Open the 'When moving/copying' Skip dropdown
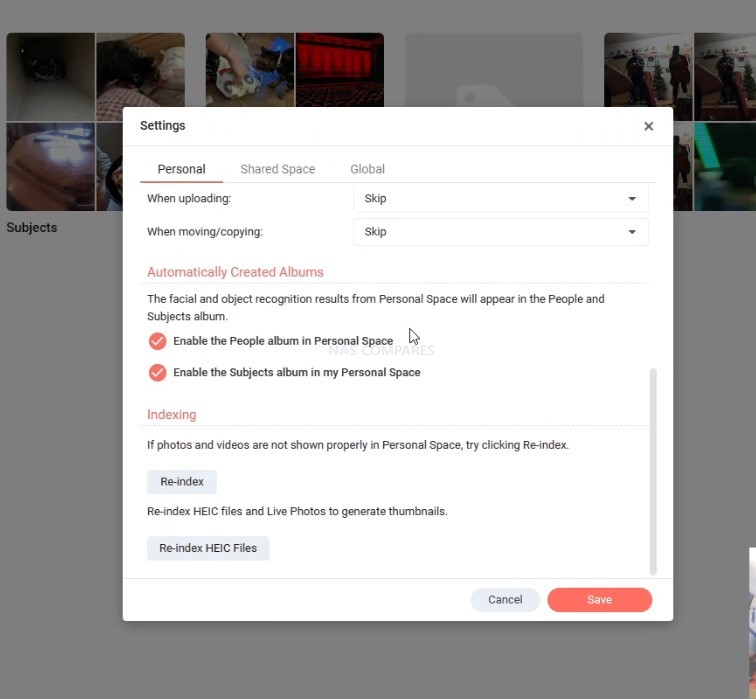This screenshot has width=756, height=699. coord(500,232)
